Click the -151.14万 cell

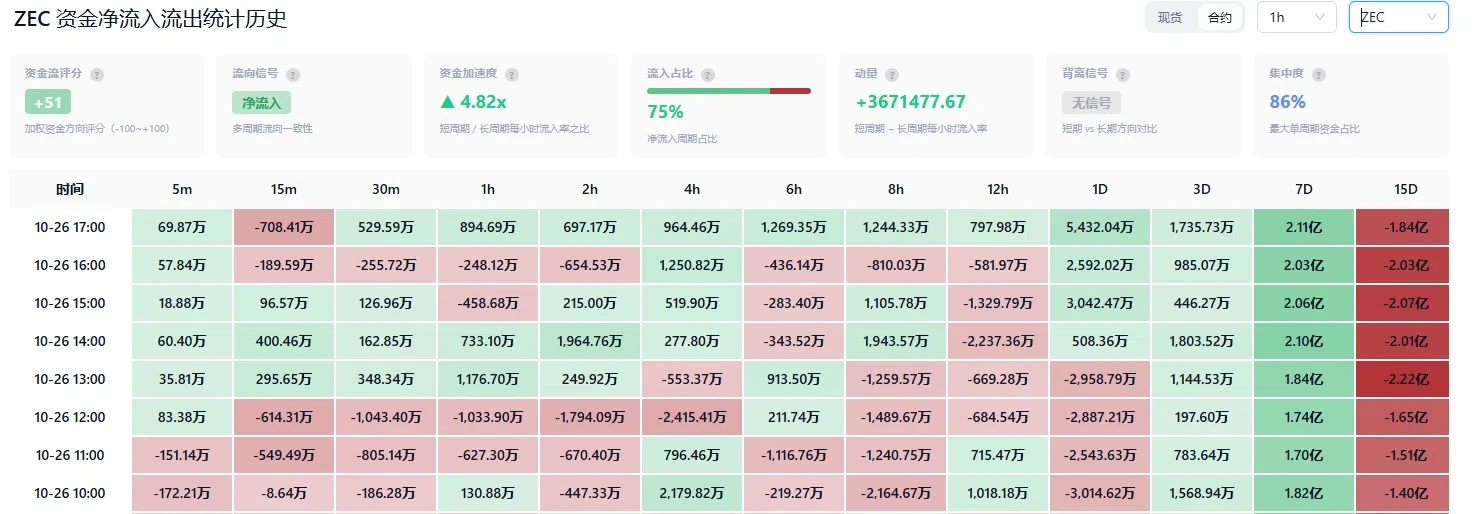pyautogui.click(x=182, y=455)
